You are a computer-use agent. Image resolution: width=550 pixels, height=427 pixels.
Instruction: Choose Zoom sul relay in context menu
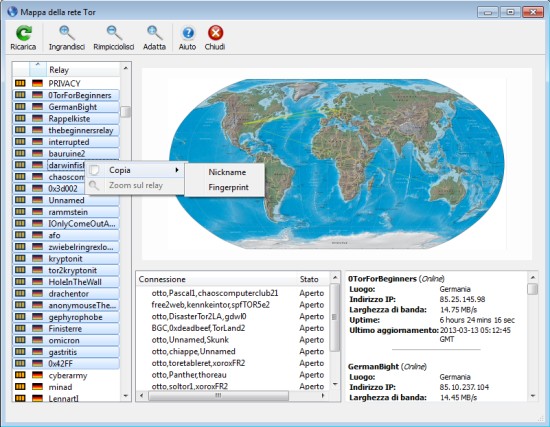click(135, 185)
